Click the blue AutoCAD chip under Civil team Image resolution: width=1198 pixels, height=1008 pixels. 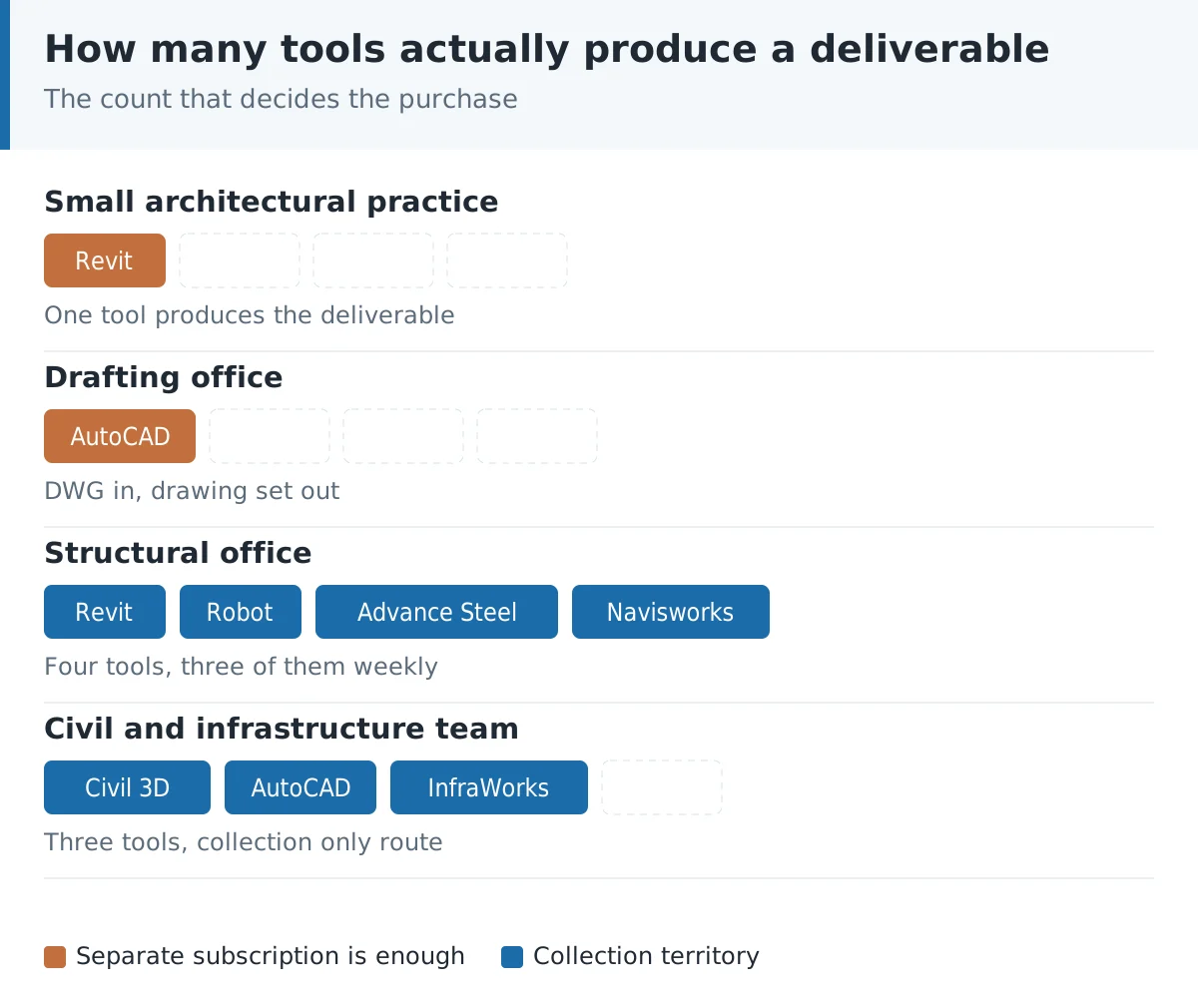pos(300,787)
